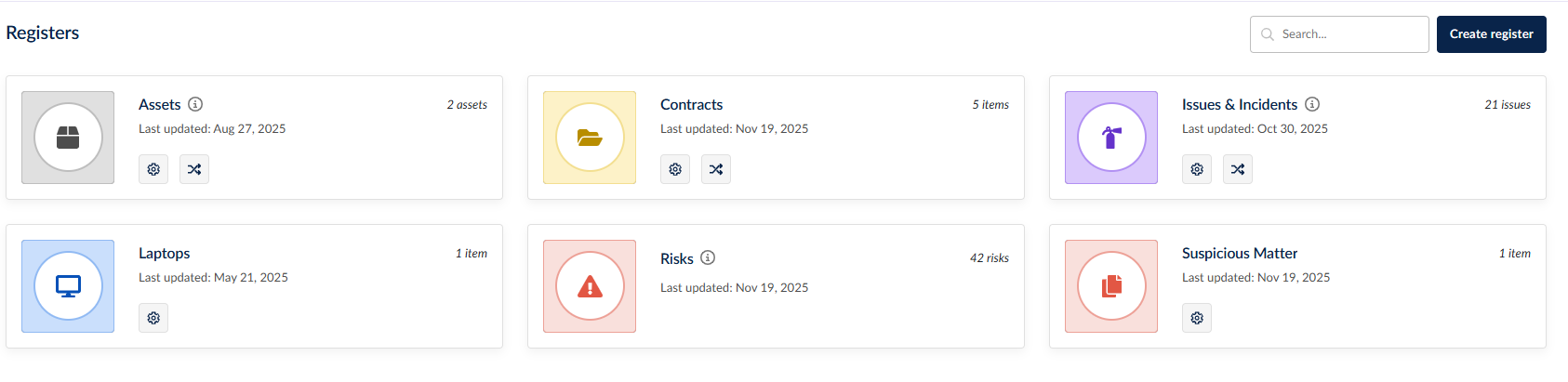The width and height of the screenshot is (1568, 382).
Task: Show info icon beside Issues & Incidents
Action: point(1312,104)
